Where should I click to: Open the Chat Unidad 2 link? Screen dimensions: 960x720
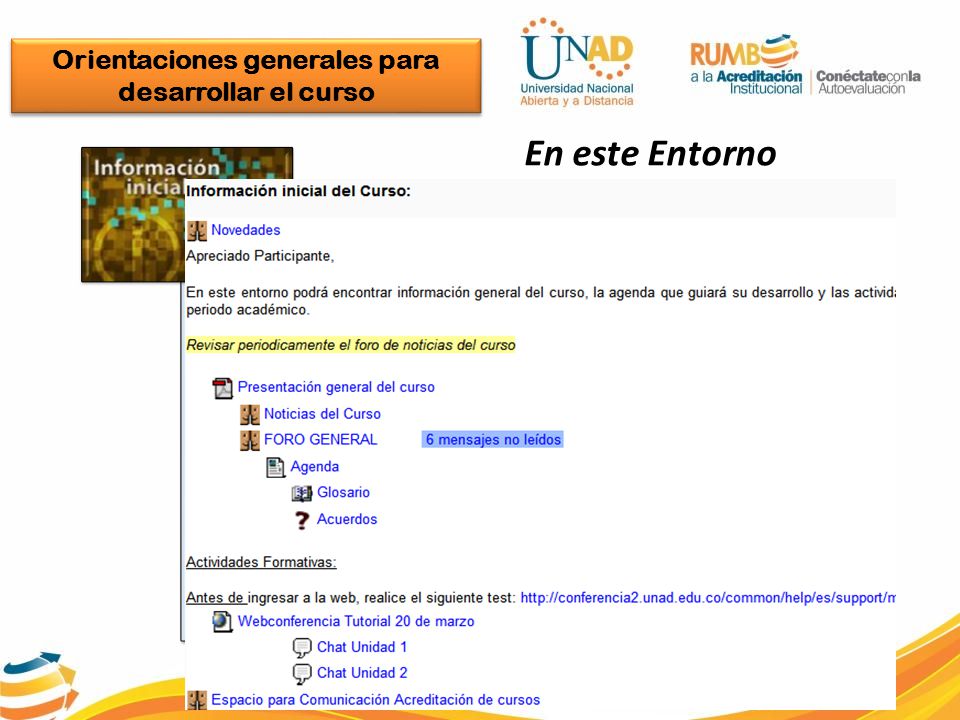tap(362, 673)
